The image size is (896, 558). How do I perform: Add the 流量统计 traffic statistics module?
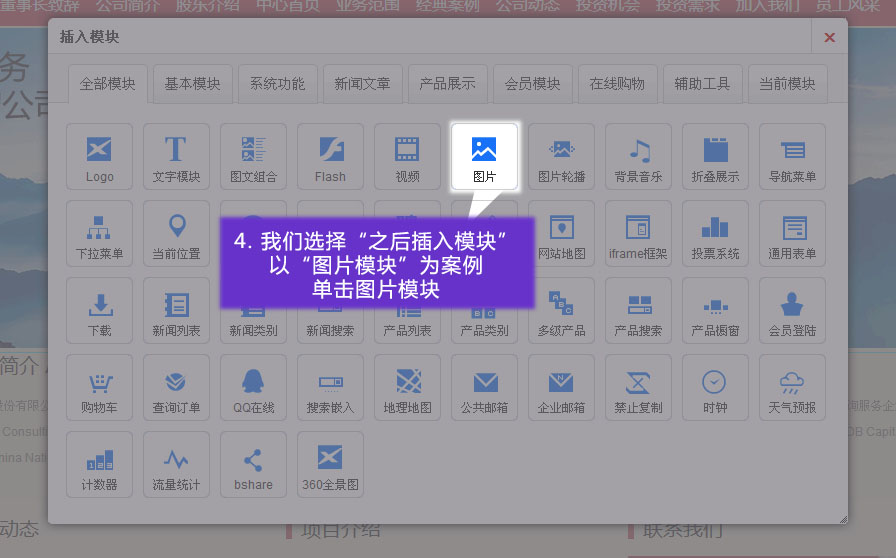pyautogui.click(x=176, y=464)
